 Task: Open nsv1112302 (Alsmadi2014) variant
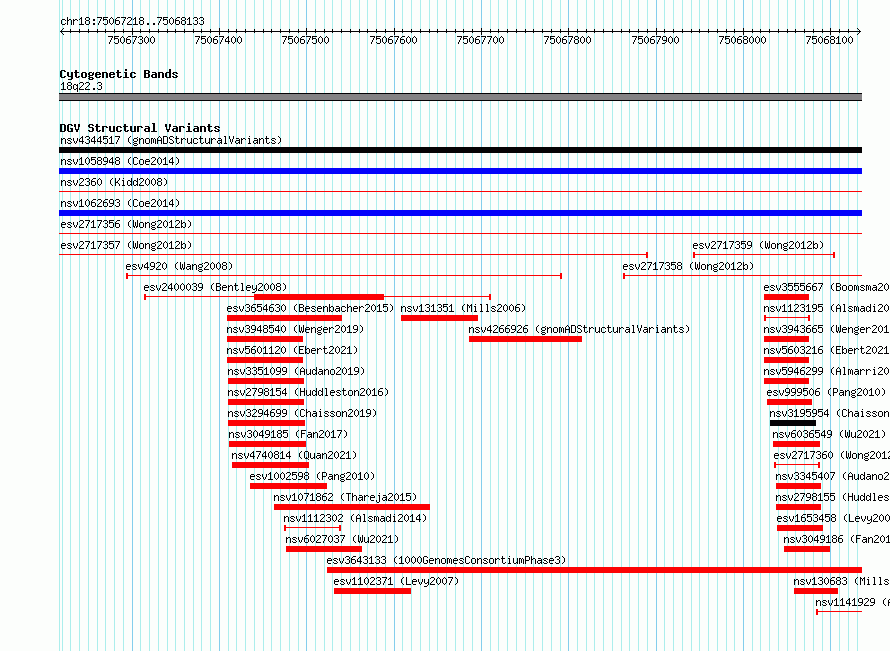pos(355,518)
